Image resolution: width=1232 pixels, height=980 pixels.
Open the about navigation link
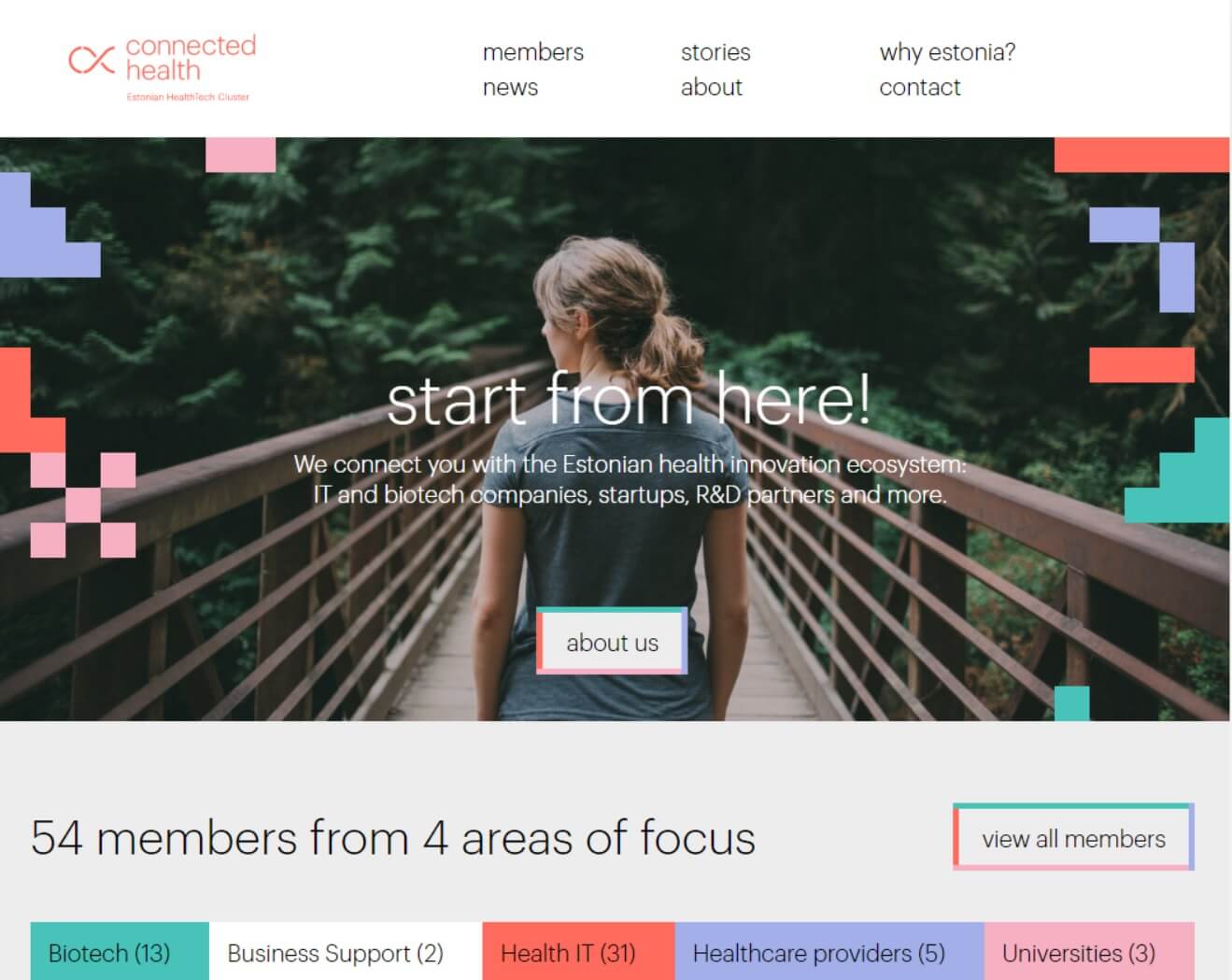click(x=711, y=88)
